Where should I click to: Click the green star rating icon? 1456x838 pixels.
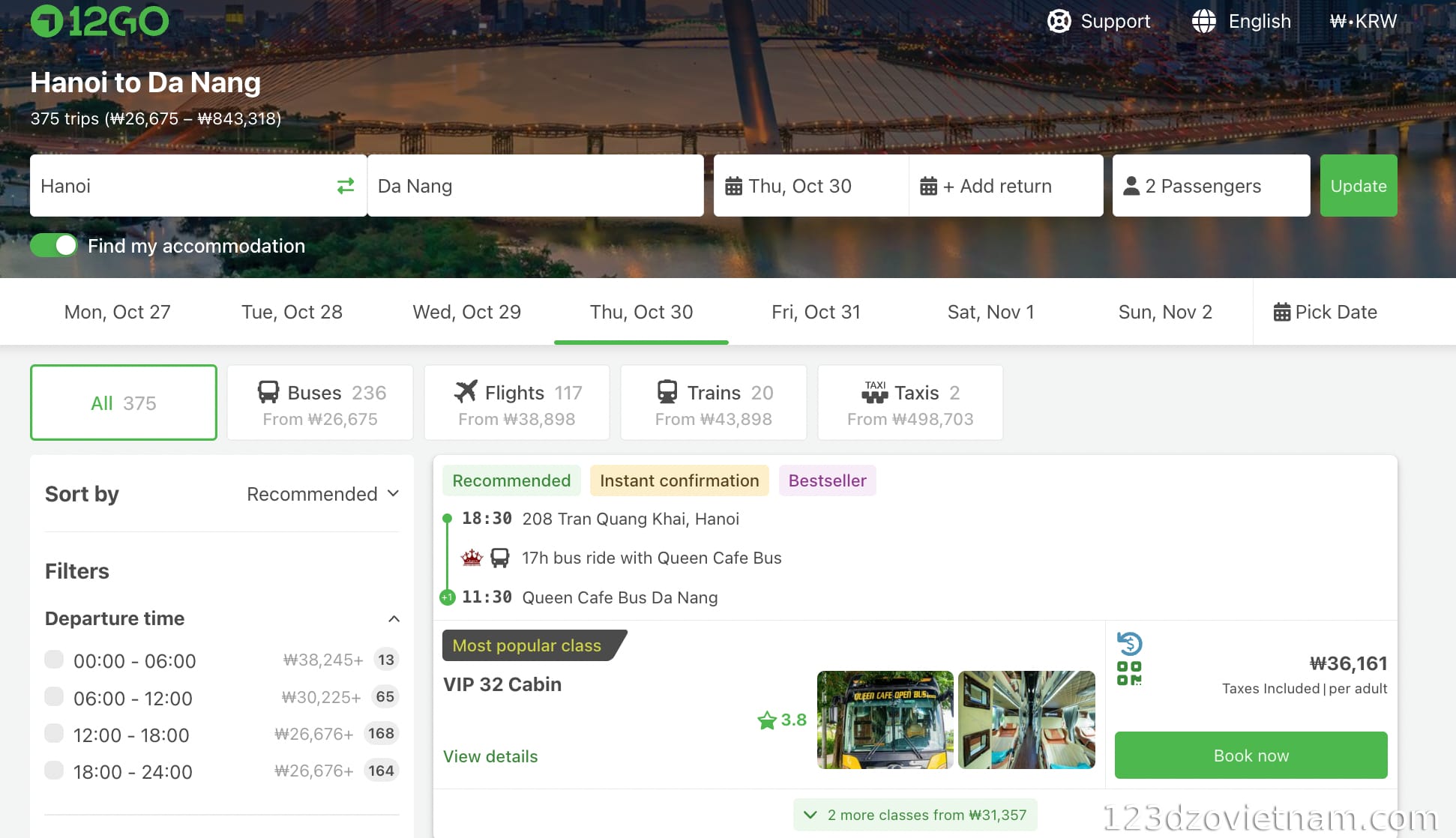(767, 720)
